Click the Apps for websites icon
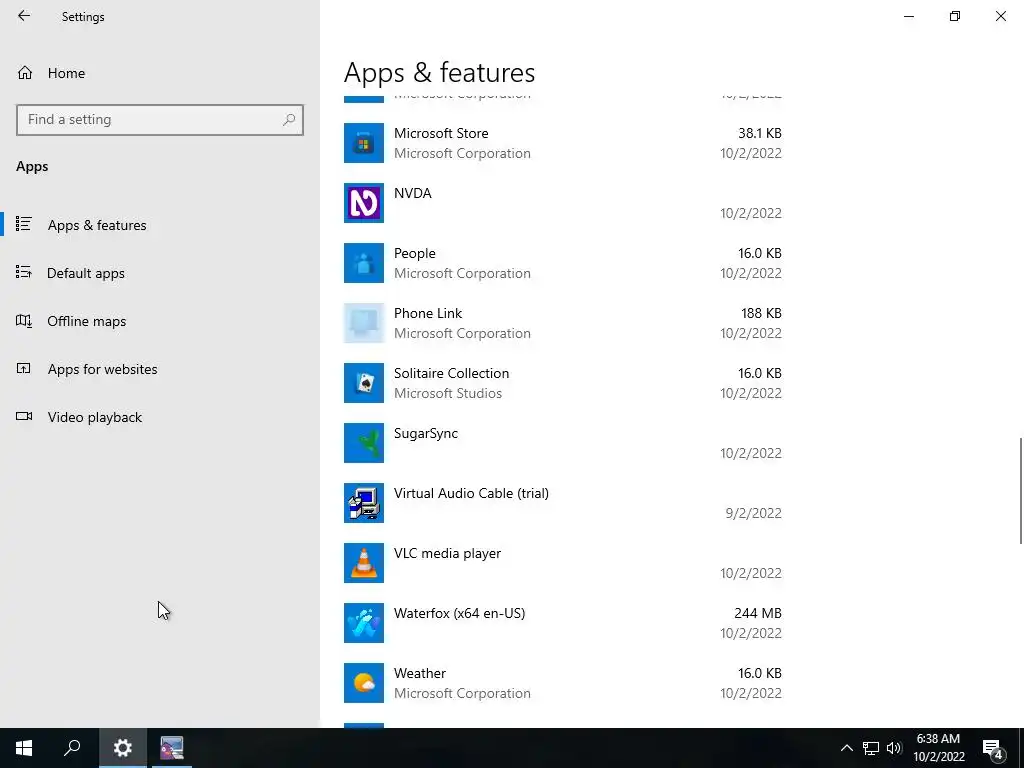 pos(24,368)
